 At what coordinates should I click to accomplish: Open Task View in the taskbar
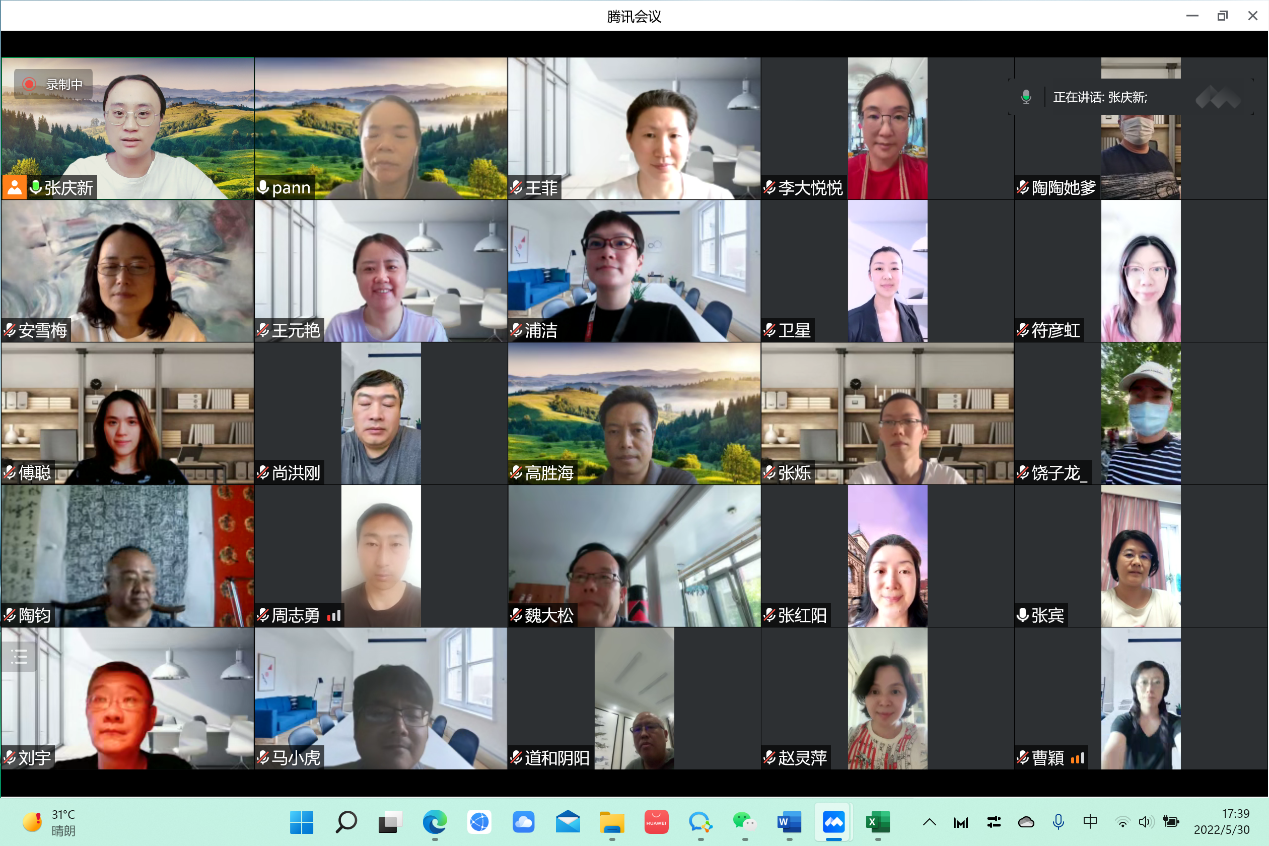(390, 822)
